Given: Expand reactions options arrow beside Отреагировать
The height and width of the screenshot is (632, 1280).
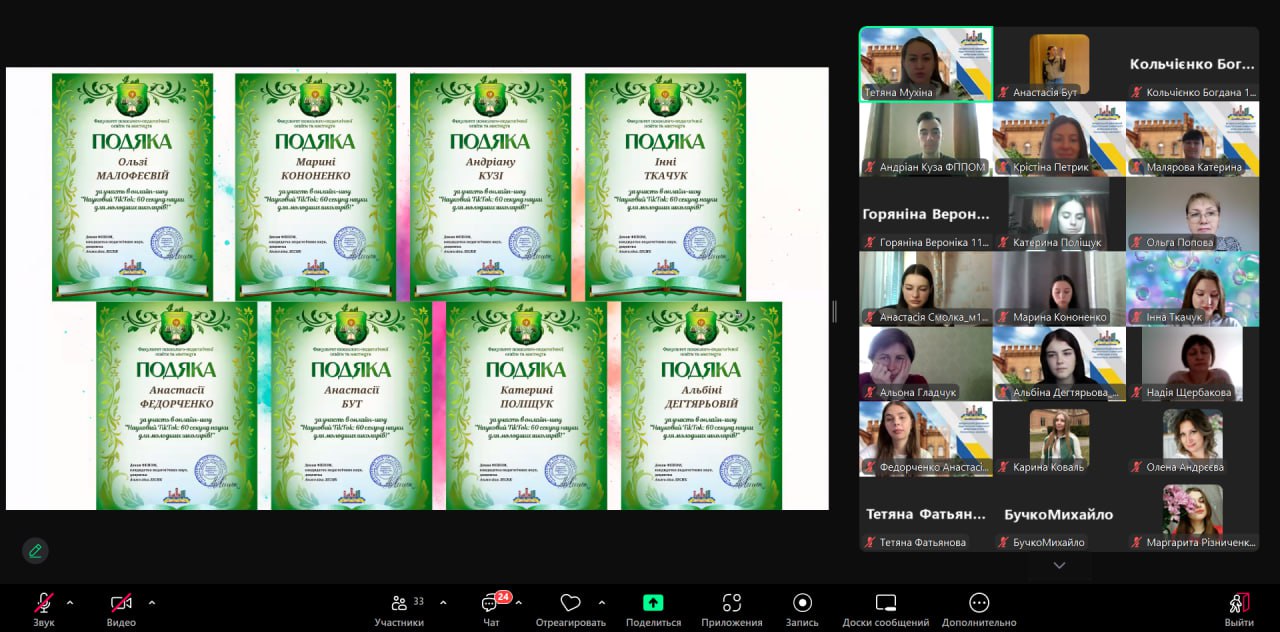Looking at the screenshot, I should click(601, 603).
